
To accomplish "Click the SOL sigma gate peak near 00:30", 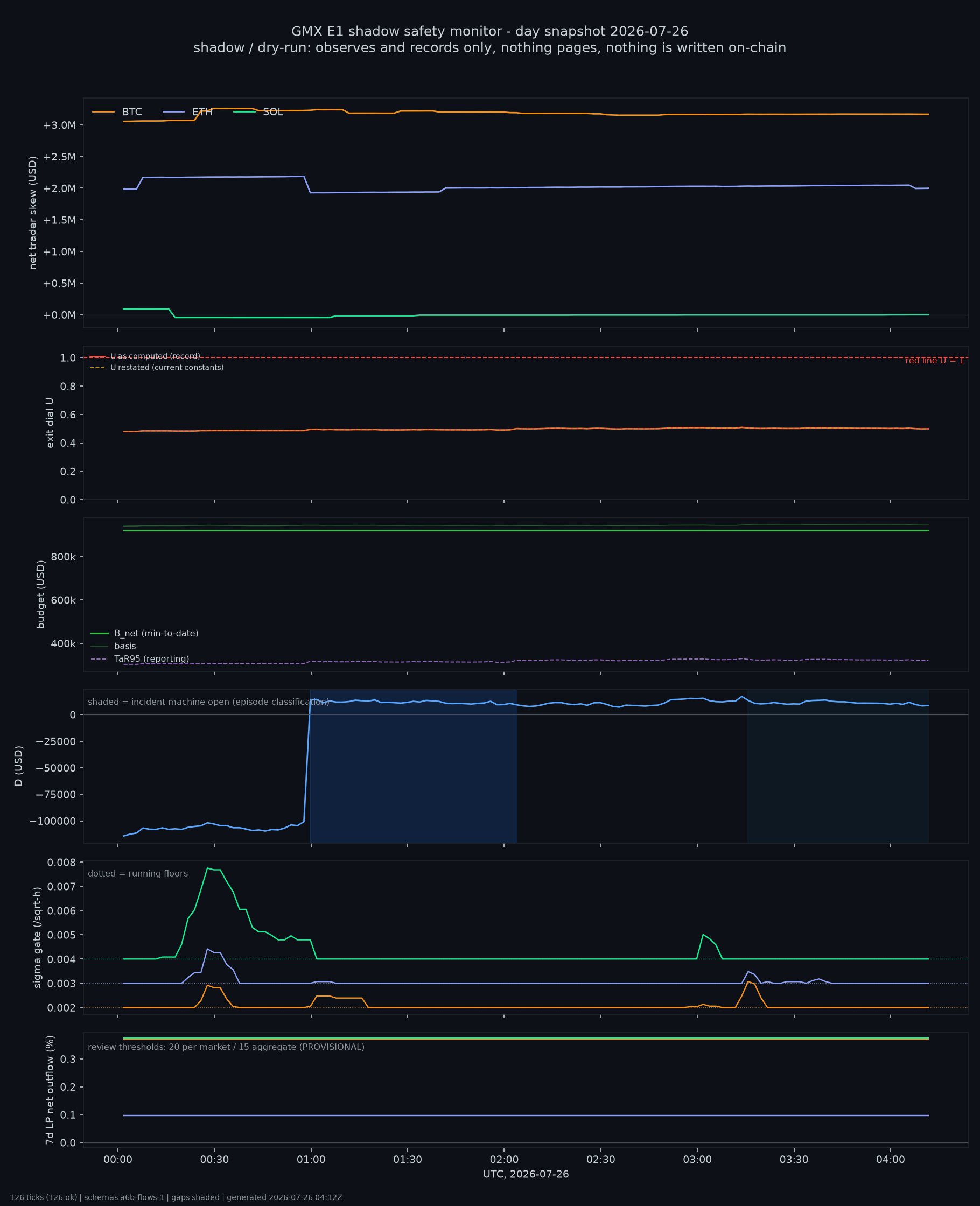I will click(208, 868).
